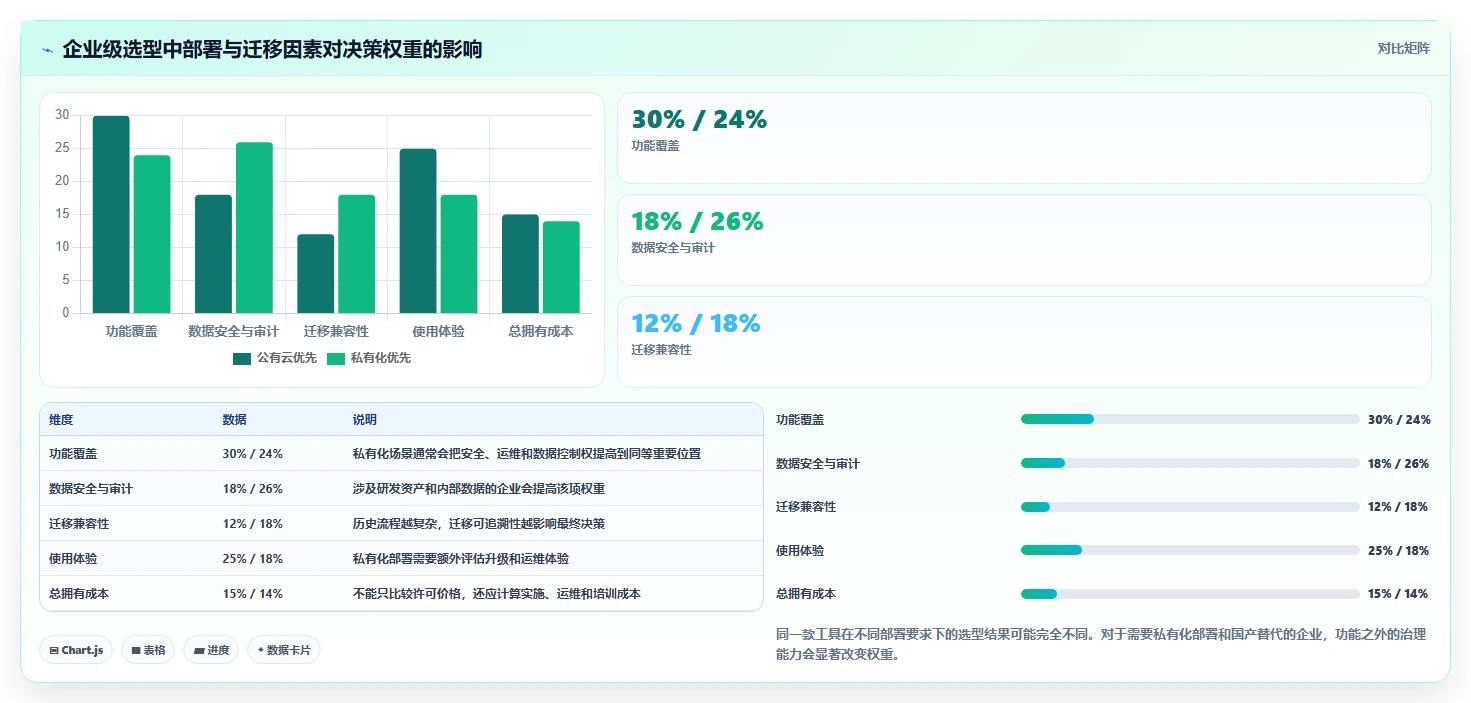Click the 功能覆盖 x-axis label on chart
This screenshot has width=1471, height=703.
pos(131,331)
